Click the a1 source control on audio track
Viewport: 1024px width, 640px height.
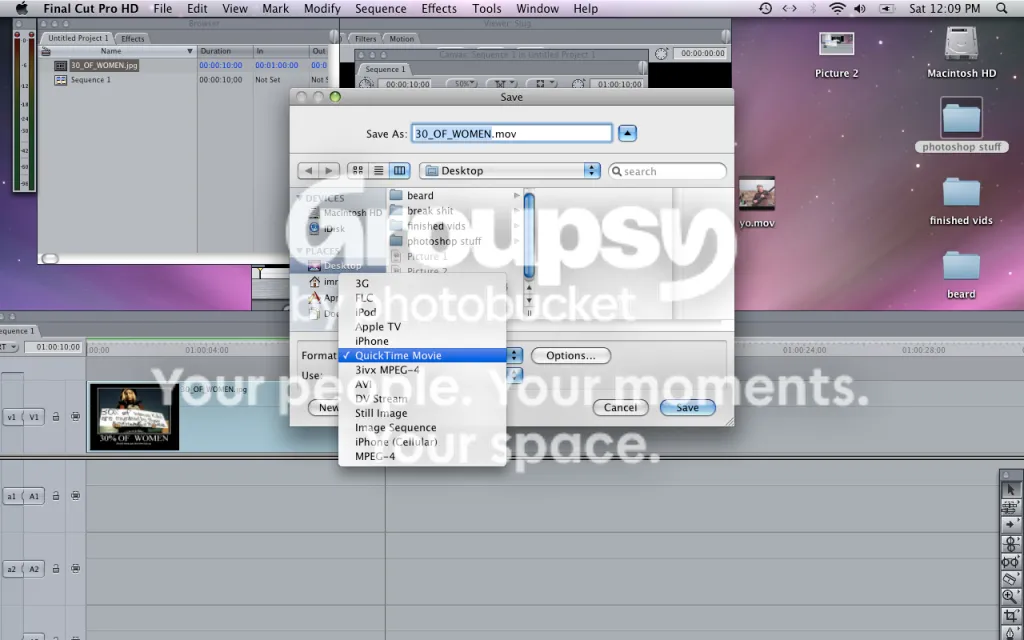[x=12, y=496]
